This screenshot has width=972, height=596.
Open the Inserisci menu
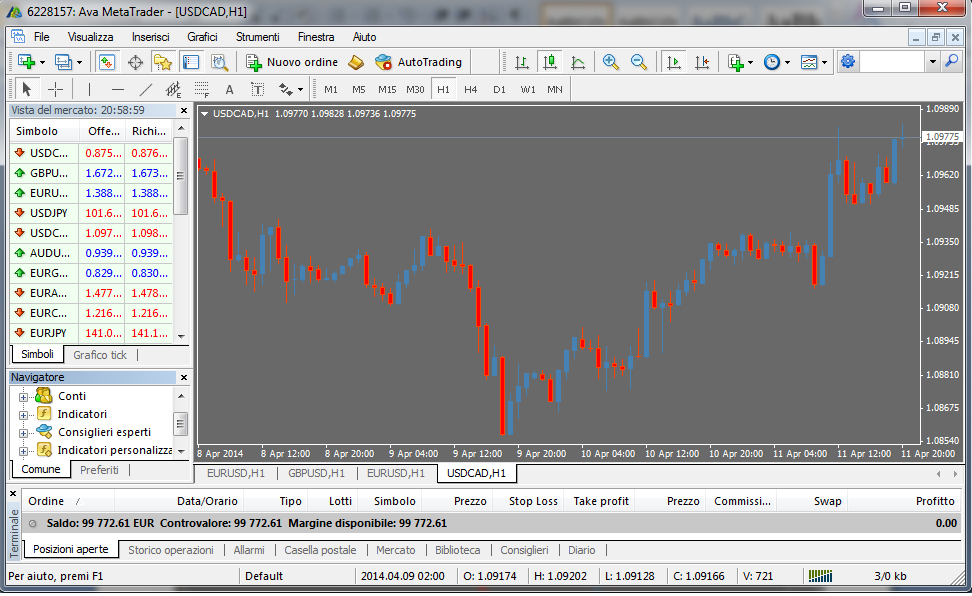point(151,37)
